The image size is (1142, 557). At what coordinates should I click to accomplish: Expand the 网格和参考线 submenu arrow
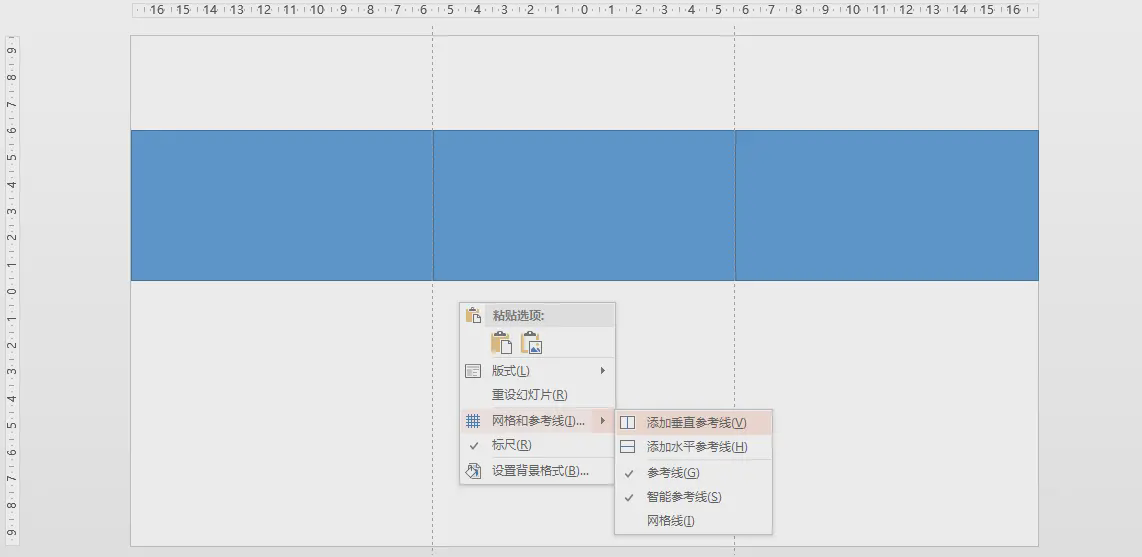602,421
